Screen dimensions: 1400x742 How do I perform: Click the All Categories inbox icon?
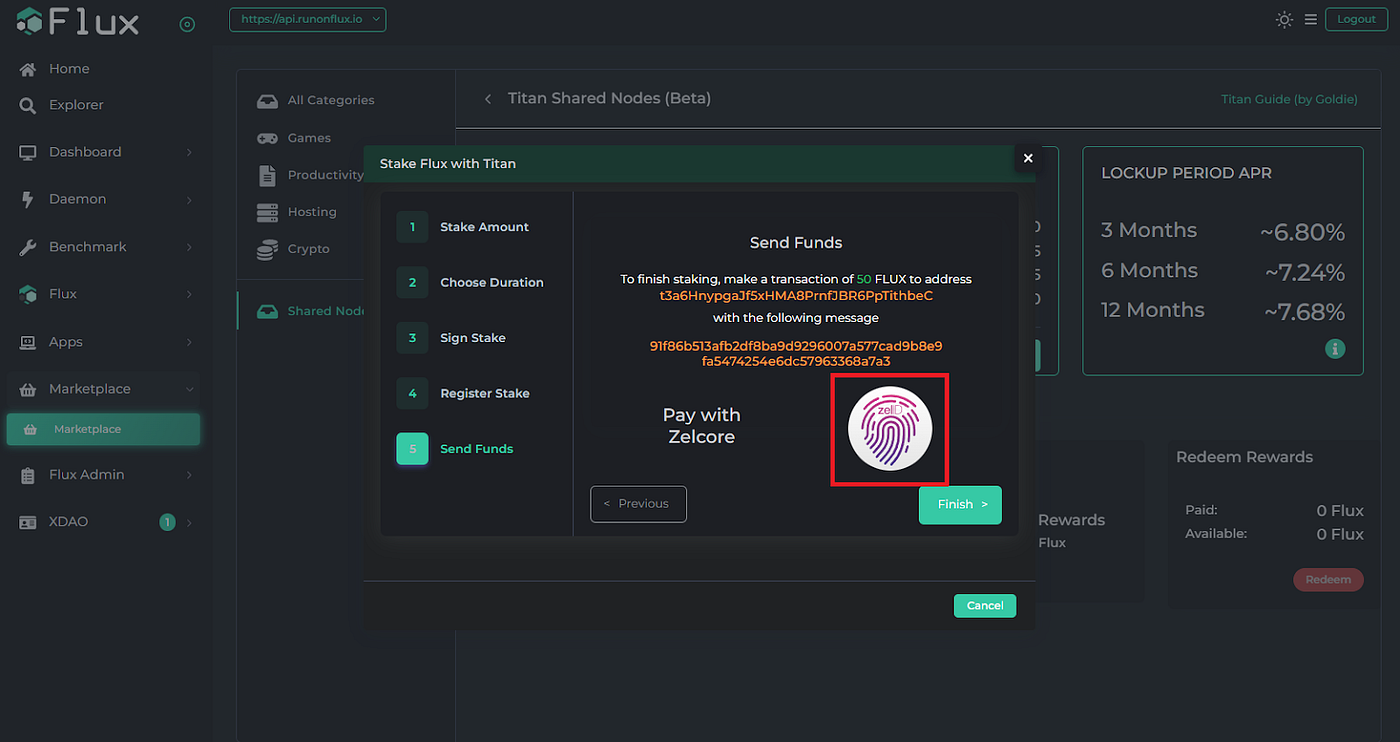coord(267,101)
